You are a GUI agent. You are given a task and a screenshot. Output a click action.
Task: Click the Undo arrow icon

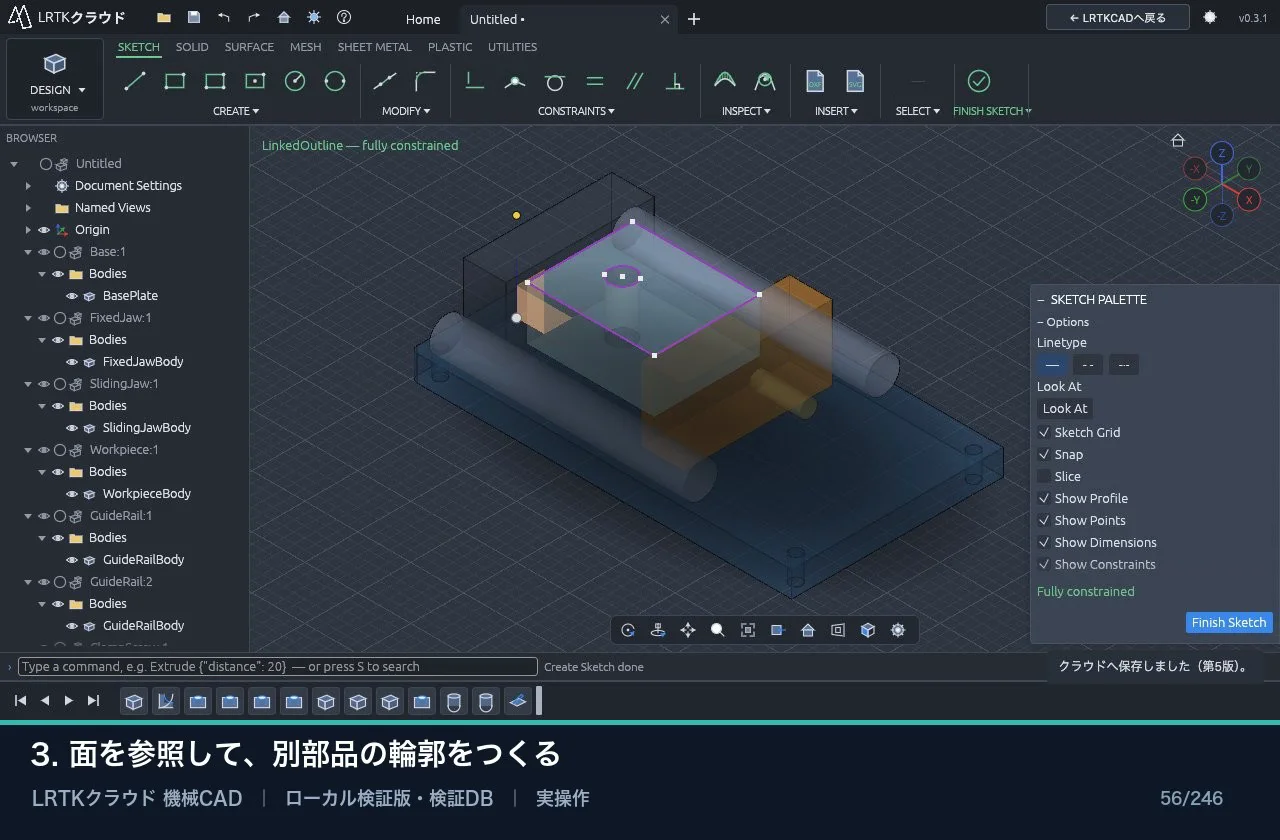224,18
